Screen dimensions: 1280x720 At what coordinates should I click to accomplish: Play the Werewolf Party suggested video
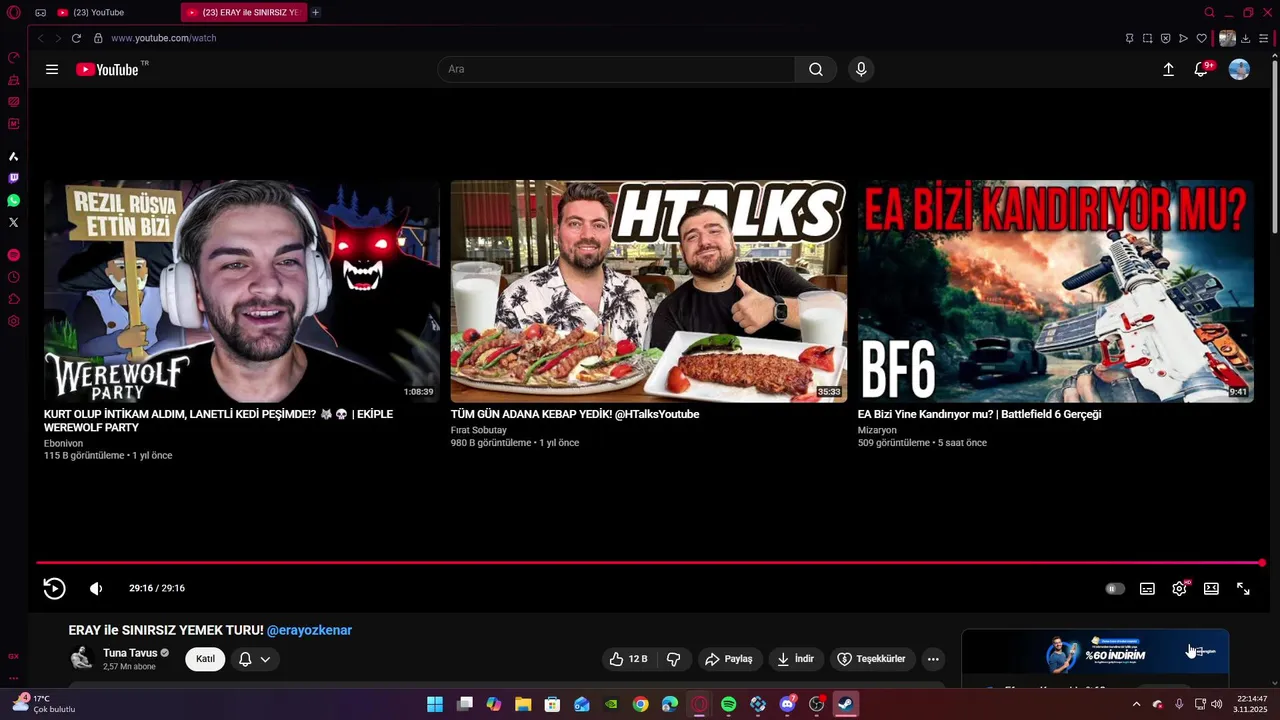coord(242,291)
